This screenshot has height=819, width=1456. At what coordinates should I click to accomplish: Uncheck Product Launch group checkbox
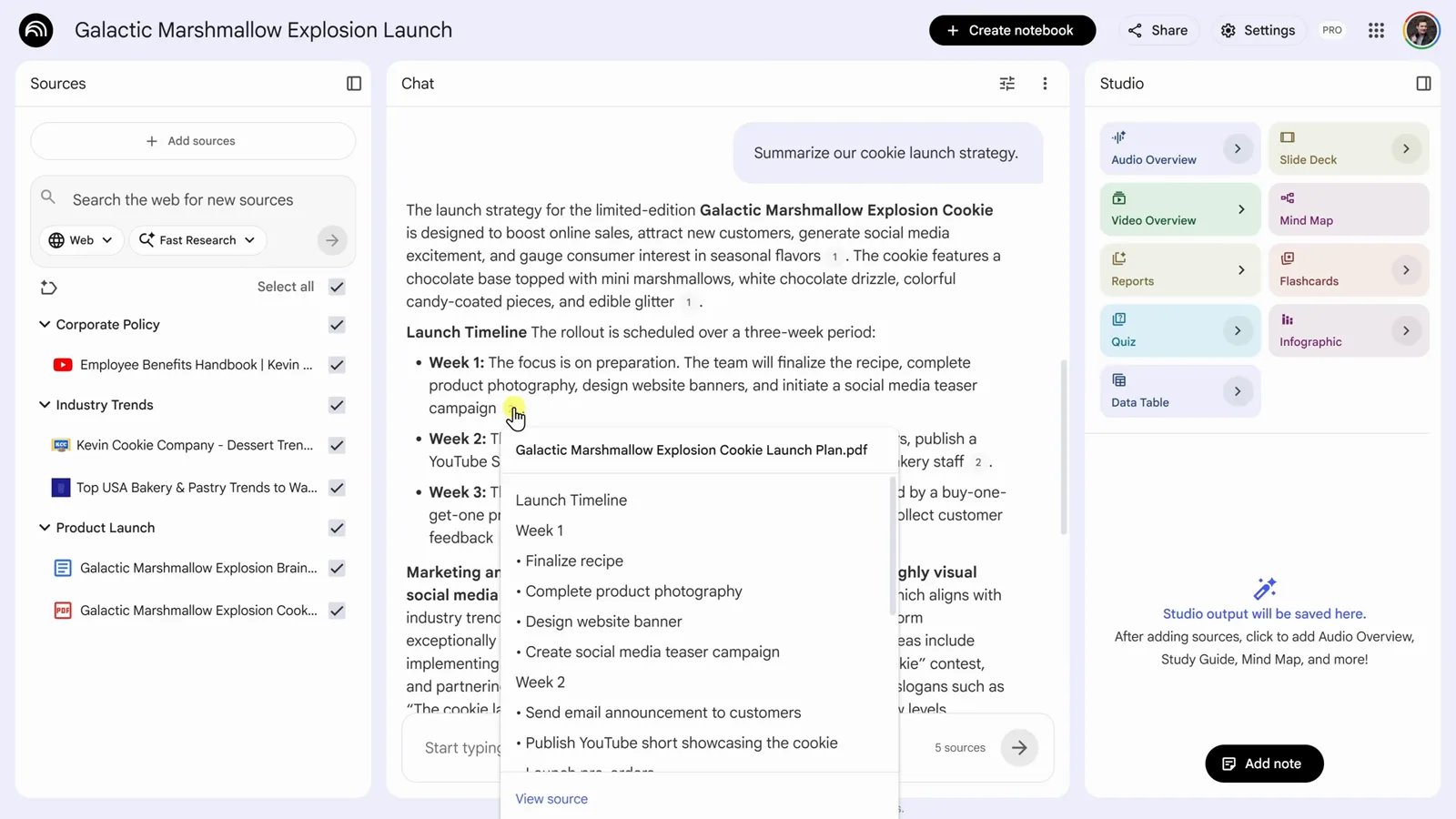337,528
